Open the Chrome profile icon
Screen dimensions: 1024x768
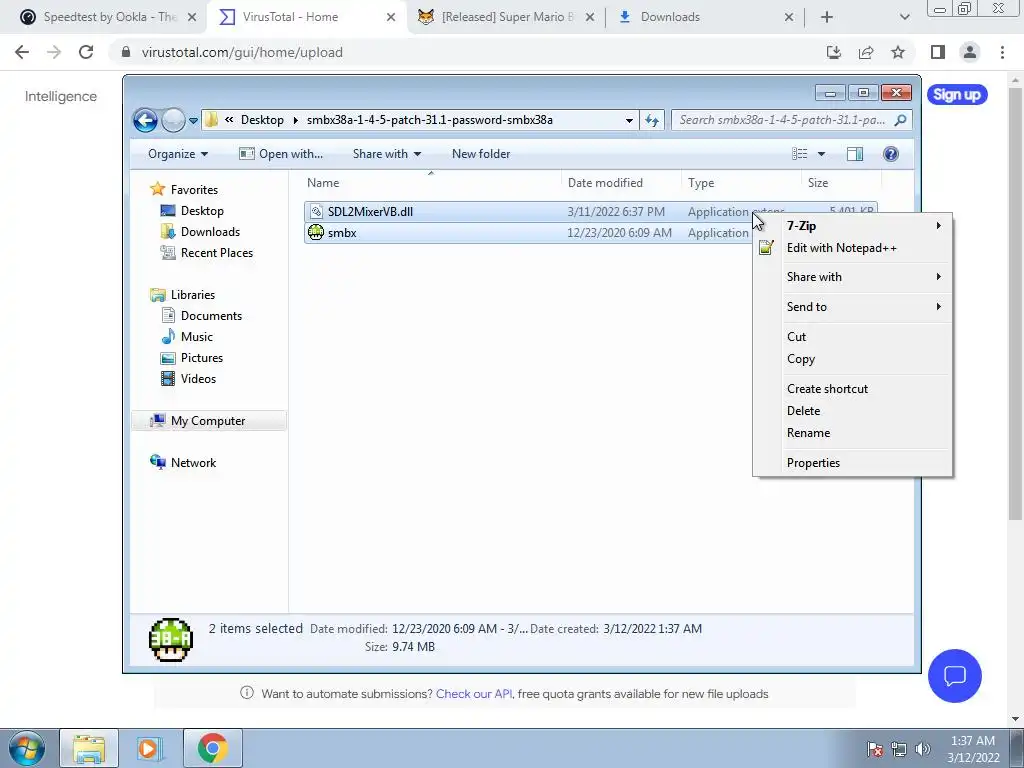pos(970,52)
